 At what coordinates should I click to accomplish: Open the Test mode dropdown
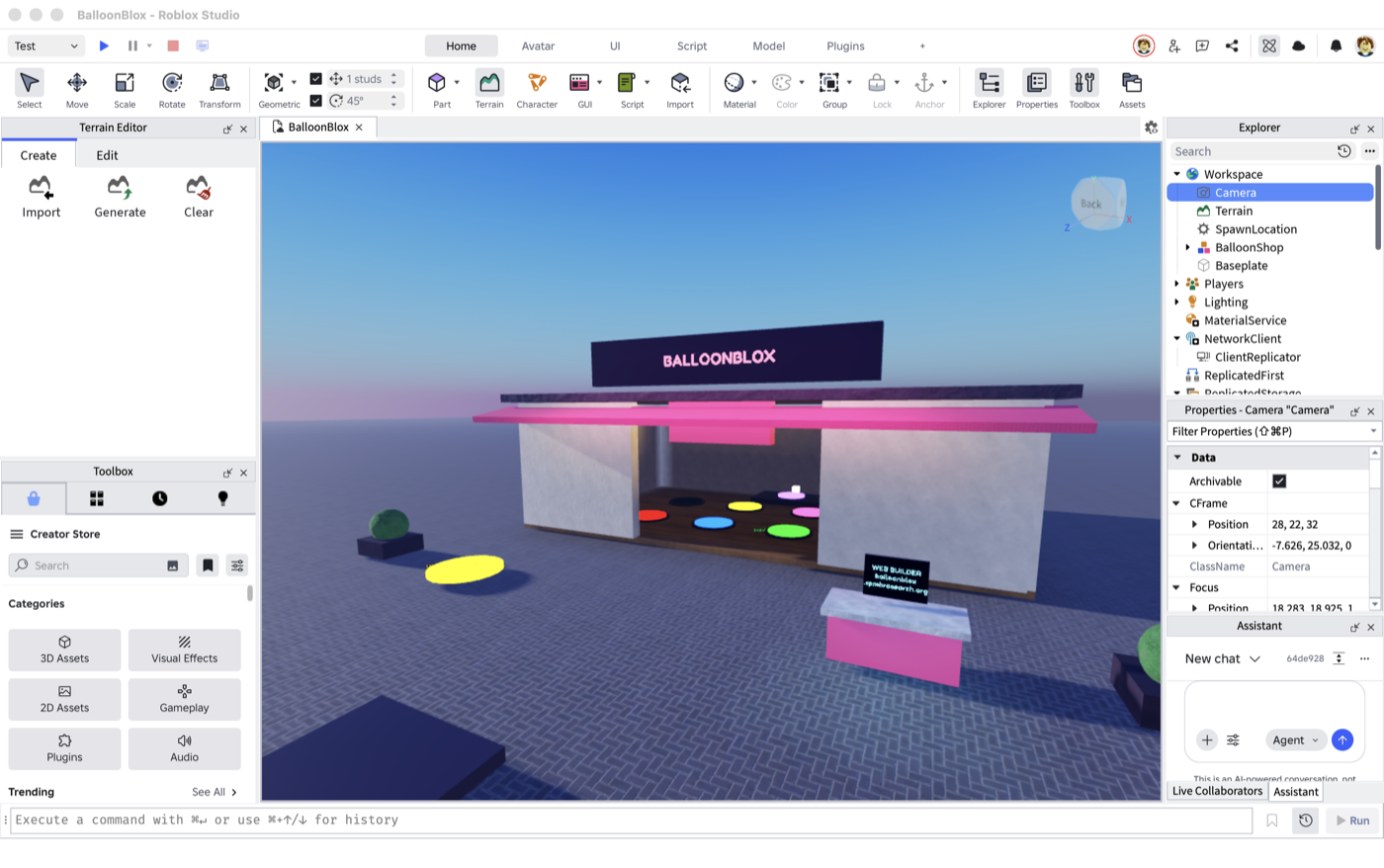pyautogui.click(x=46, y=45)
